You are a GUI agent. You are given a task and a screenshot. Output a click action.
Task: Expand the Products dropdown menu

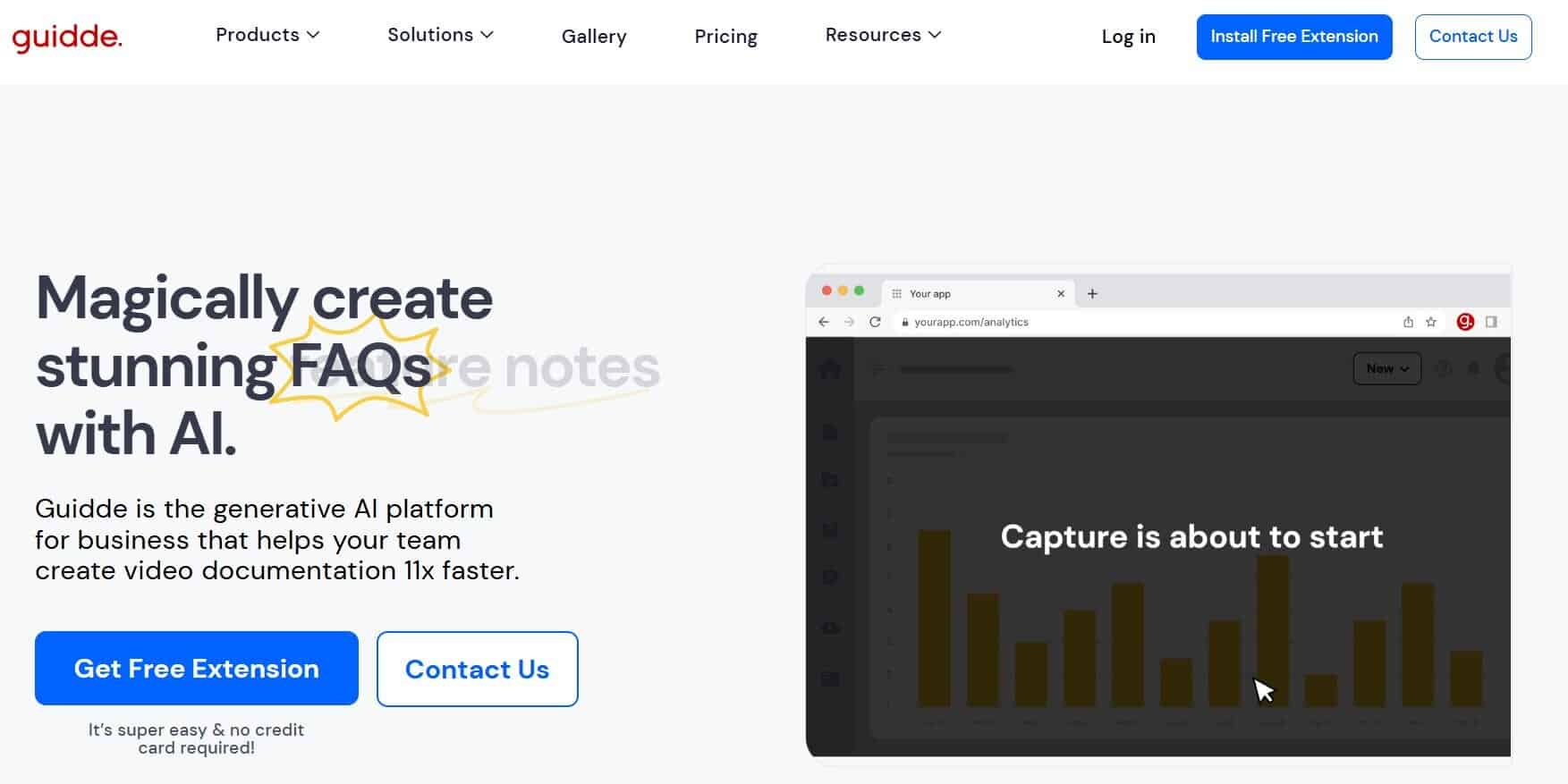(267, 35)
